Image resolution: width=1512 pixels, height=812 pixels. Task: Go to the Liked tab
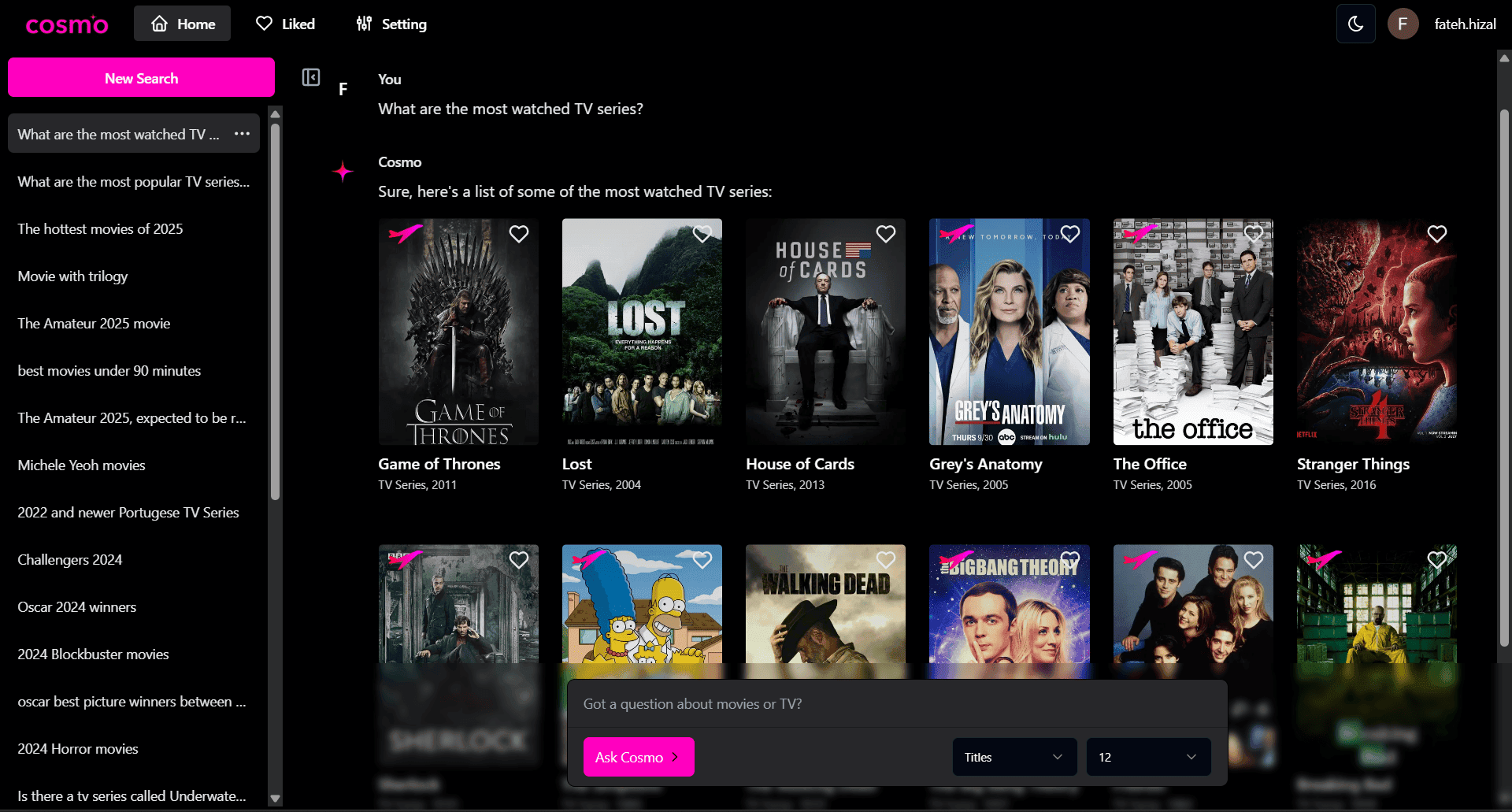pos(285,24)
